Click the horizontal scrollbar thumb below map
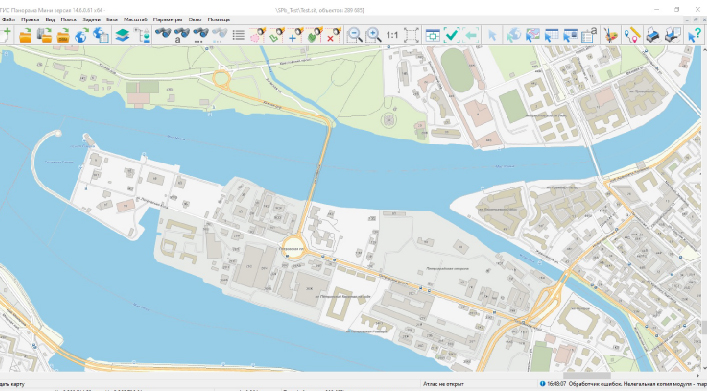Screen dimensions: 707x391 [x=587, y=376]
